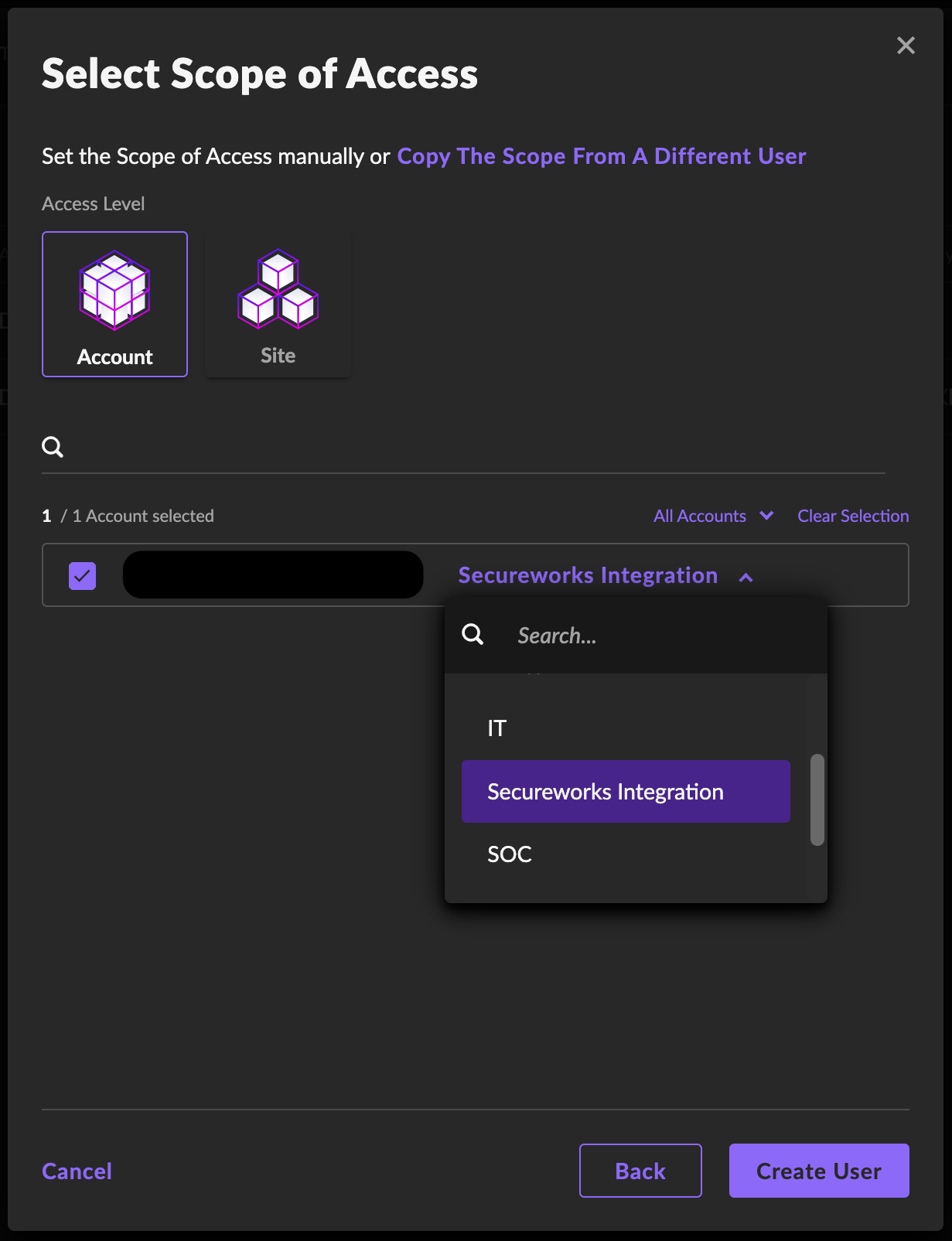952x1241 pixels.
Task: Go Back to the previous step
Action: point(640,1171)
